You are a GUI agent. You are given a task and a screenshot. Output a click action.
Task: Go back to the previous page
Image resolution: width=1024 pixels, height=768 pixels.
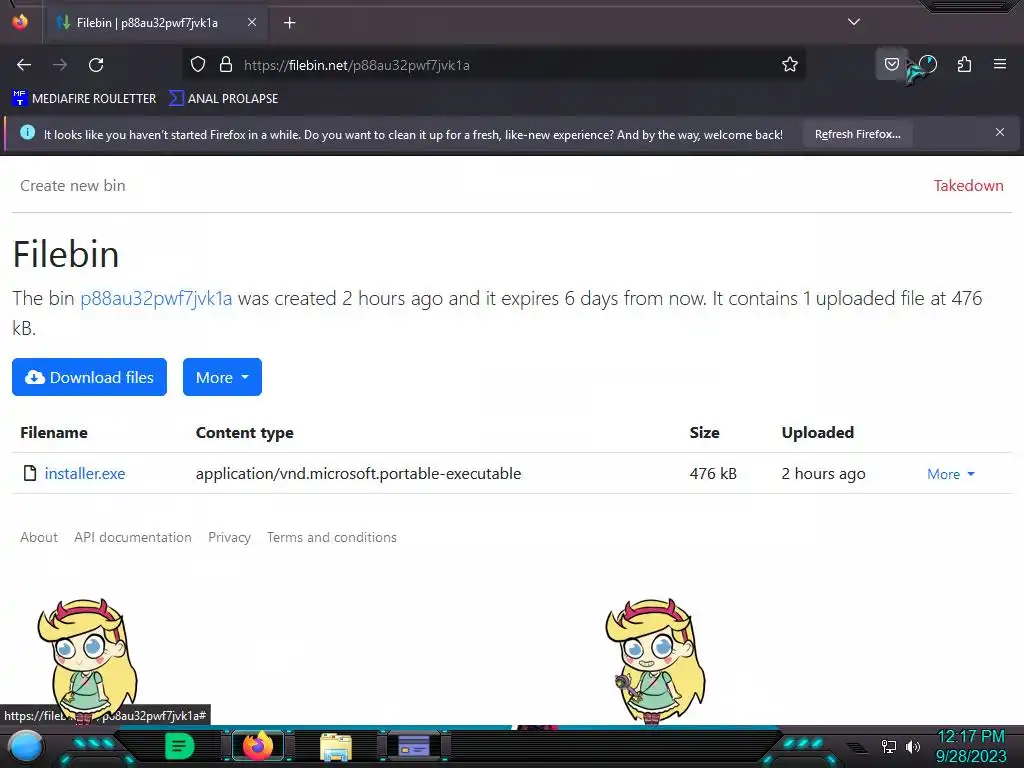24,65
